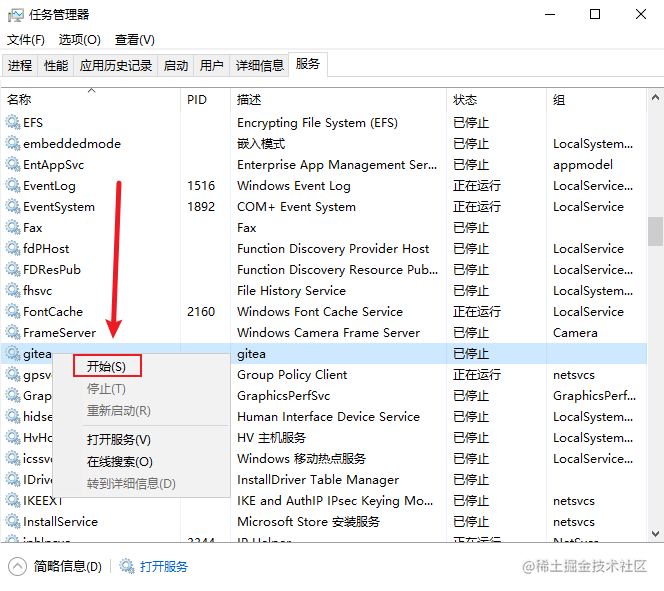Image resolution: width=664 pixels, height=591 pixels.
Task: Click the FrameServer service gear icon
Action: [x=13, y=332]
